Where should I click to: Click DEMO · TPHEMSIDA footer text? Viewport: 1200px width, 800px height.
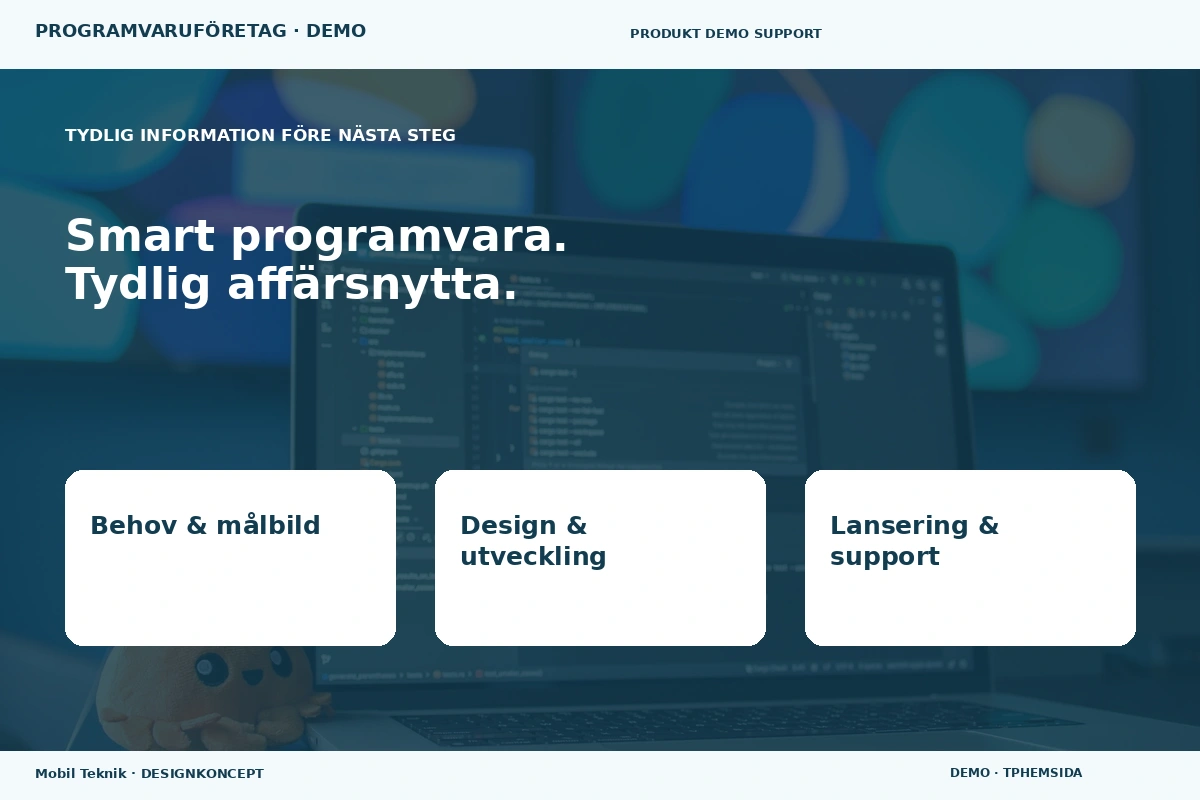pos(1015,773)
